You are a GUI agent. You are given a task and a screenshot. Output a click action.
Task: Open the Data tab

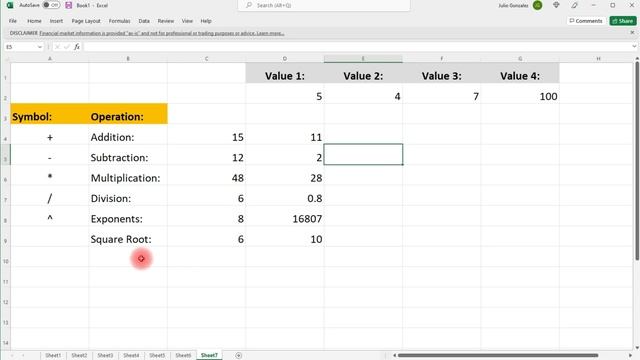[144, 21]
